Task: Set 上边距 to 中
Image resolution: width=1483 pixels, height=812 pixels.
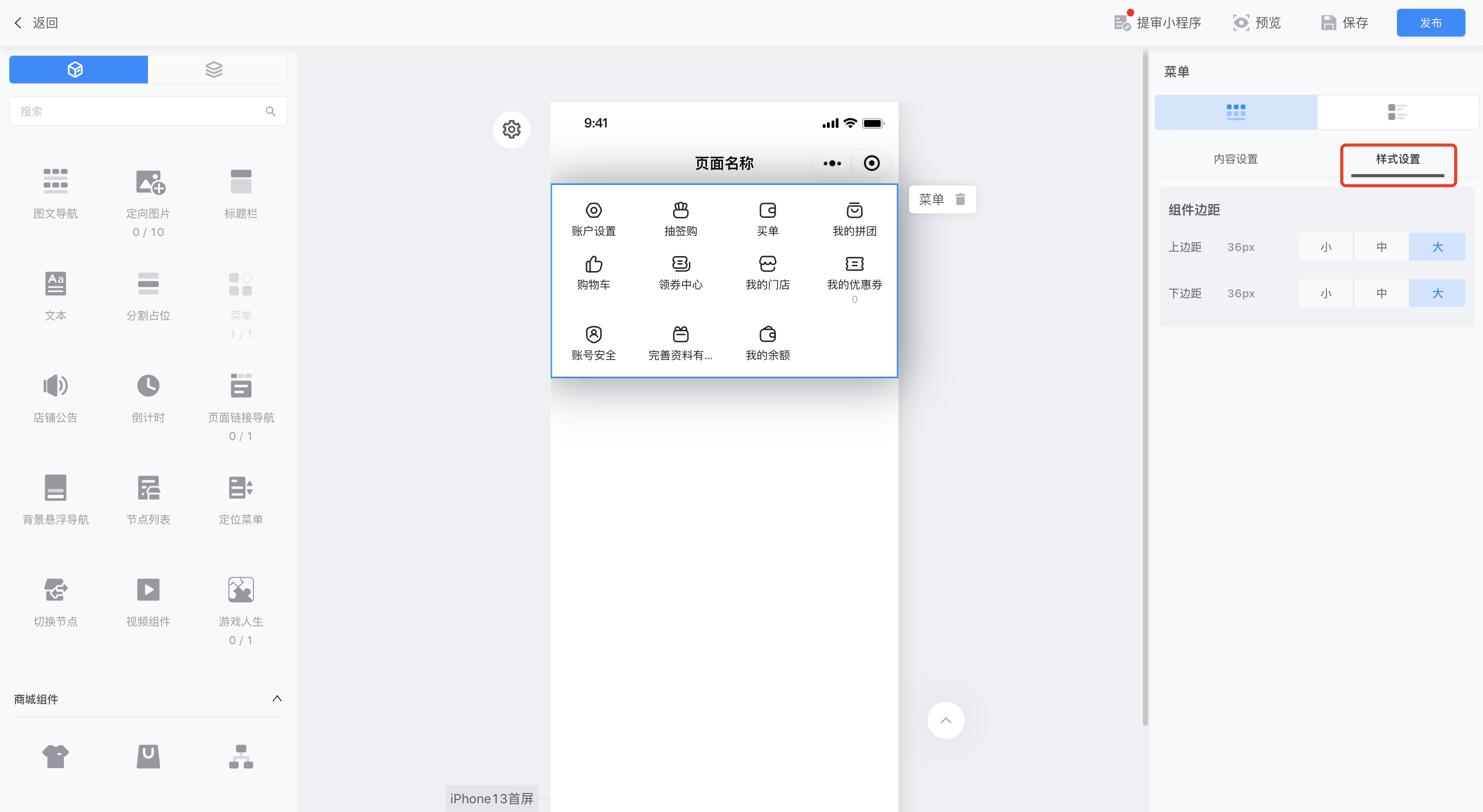Action: [1381, 247]
